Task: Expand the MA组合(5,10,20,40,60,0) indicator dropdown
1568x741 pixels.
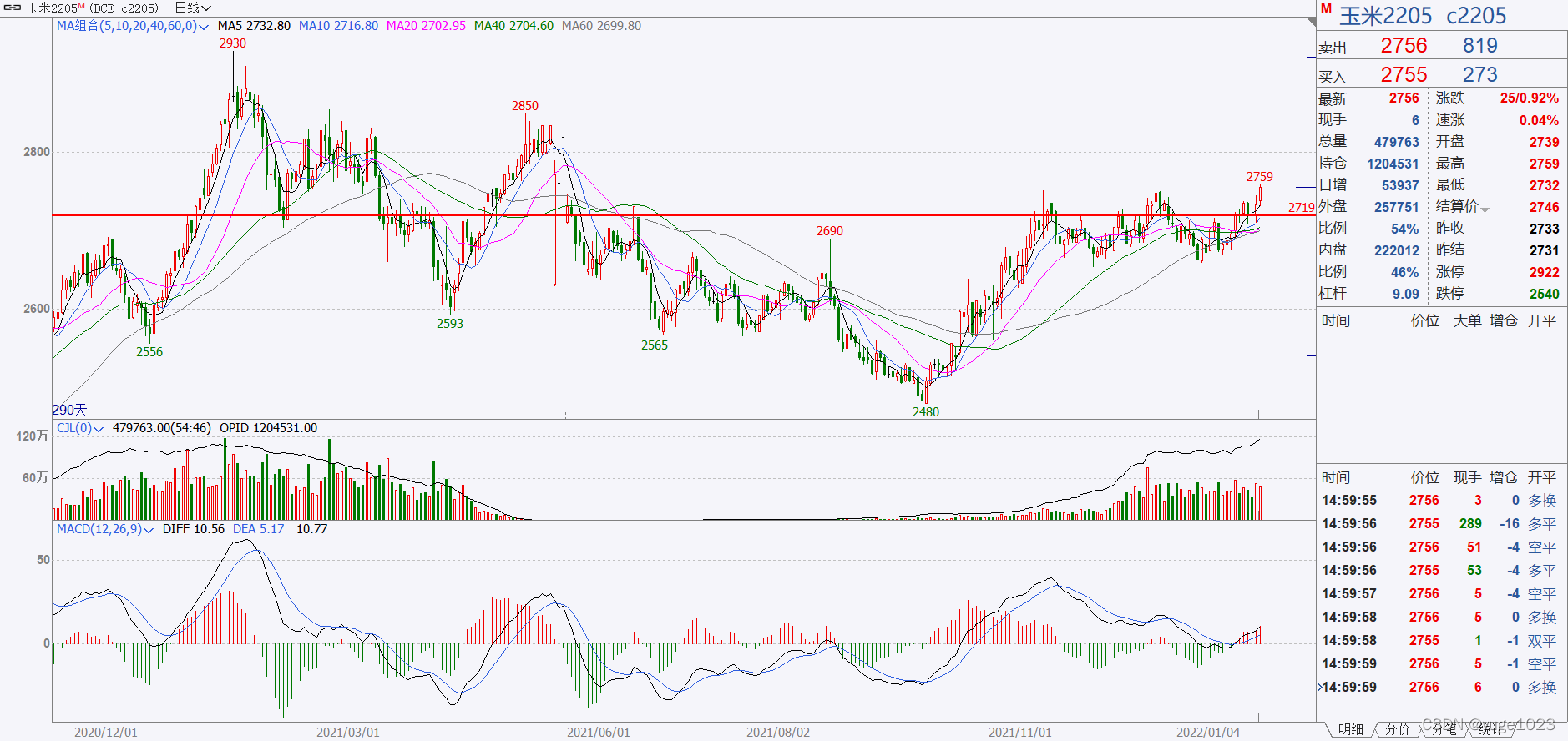Action: 204,27
